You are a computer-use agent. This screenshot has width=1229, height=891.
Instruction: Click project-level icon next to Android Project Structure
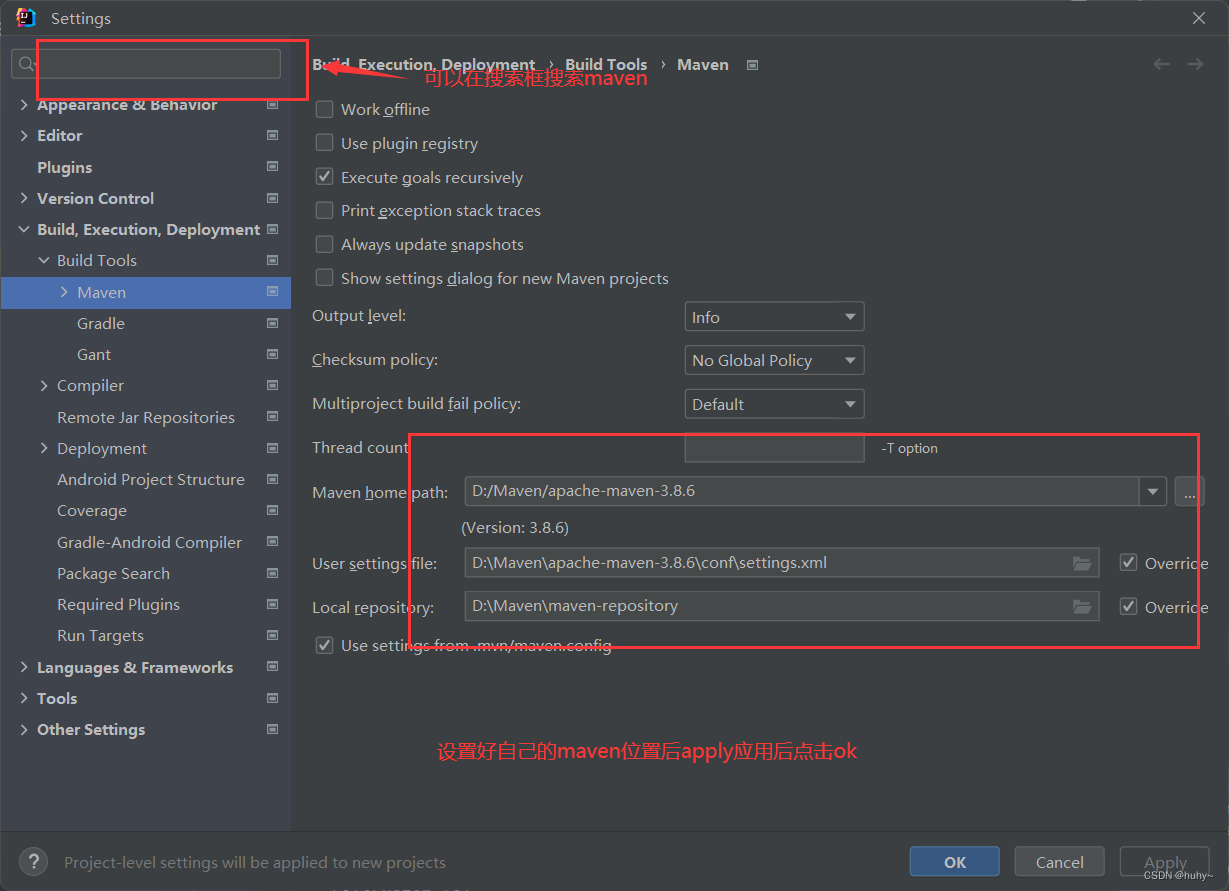pos(272,479)
